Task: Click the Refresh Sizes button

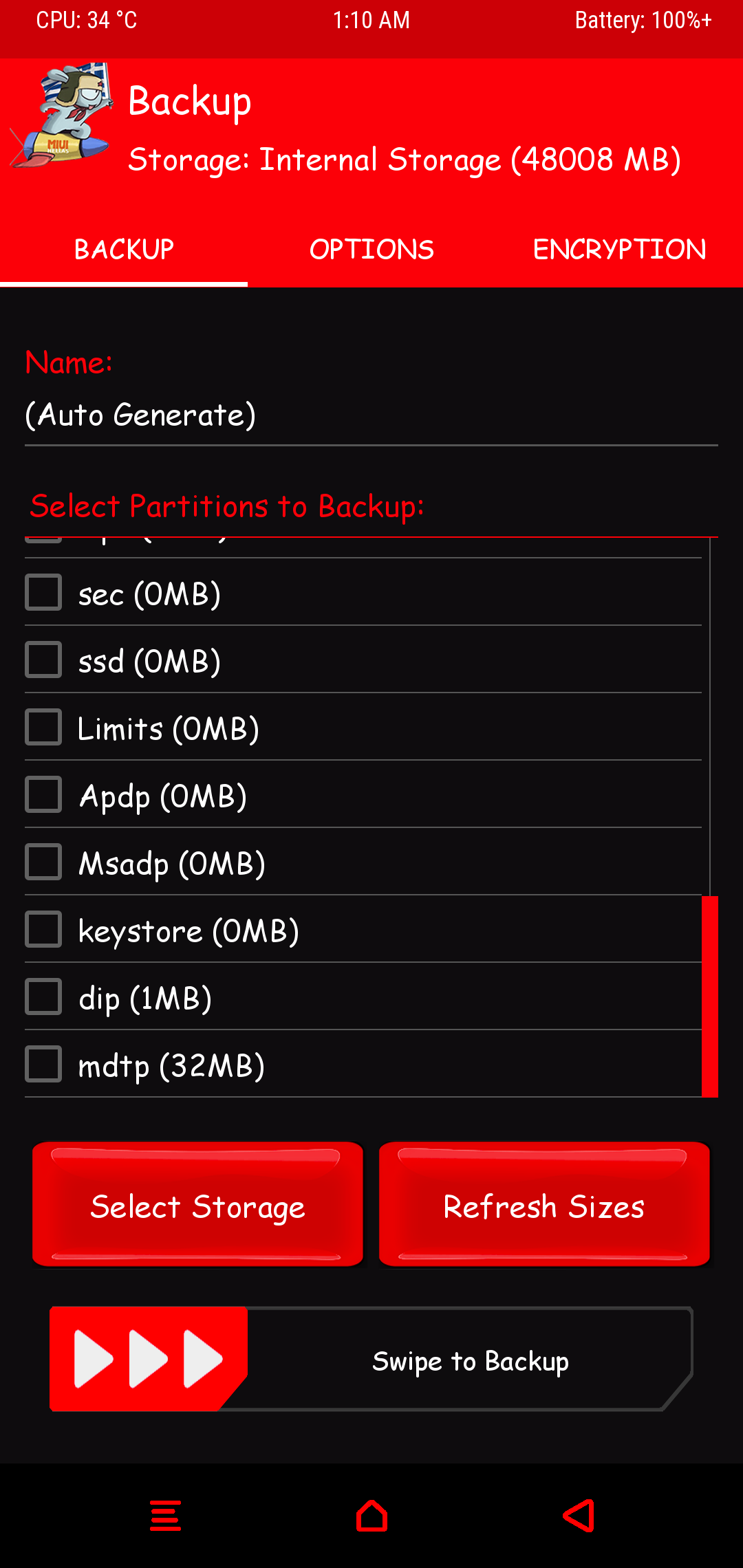Action: coord(544,1206)
